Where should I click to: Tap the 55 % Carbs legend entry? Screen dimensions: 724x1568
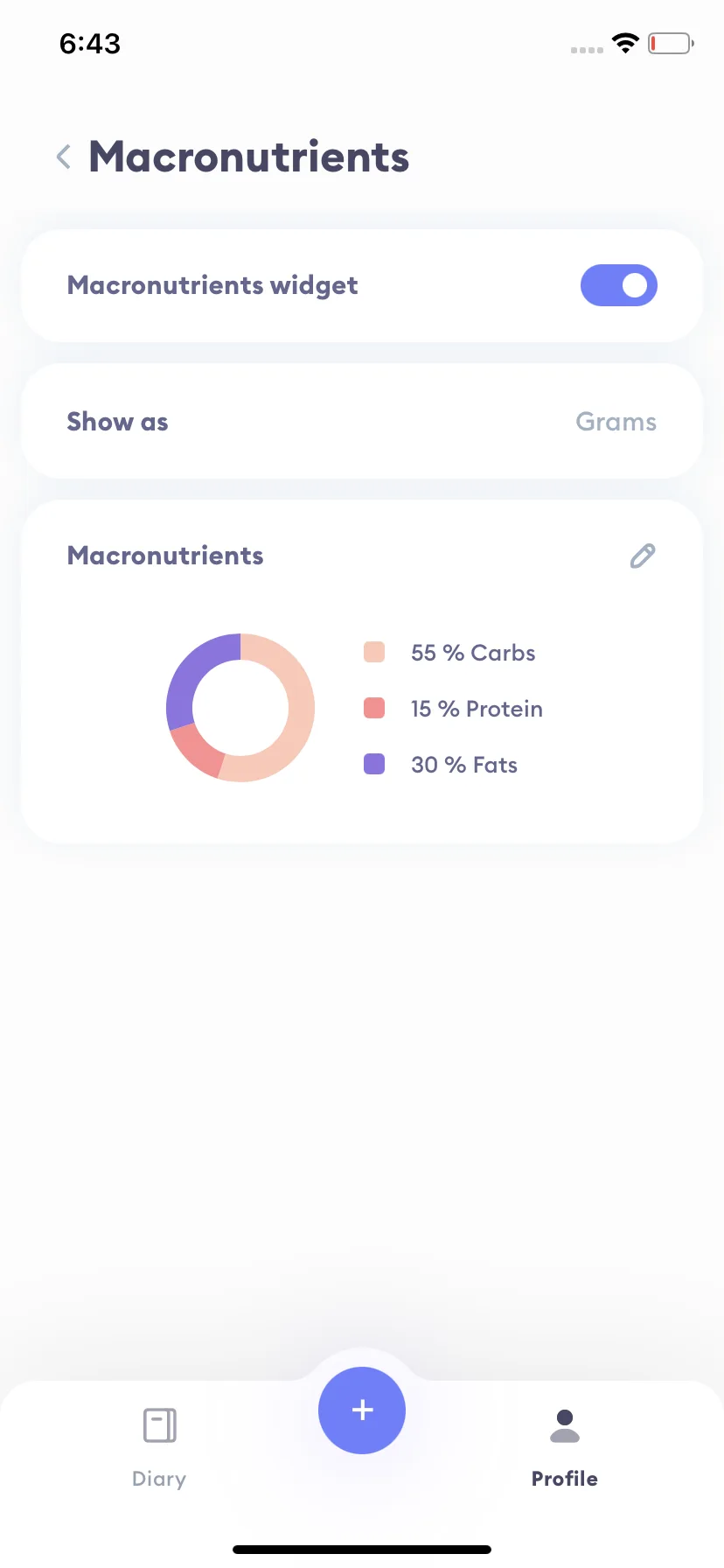(473, 653)
